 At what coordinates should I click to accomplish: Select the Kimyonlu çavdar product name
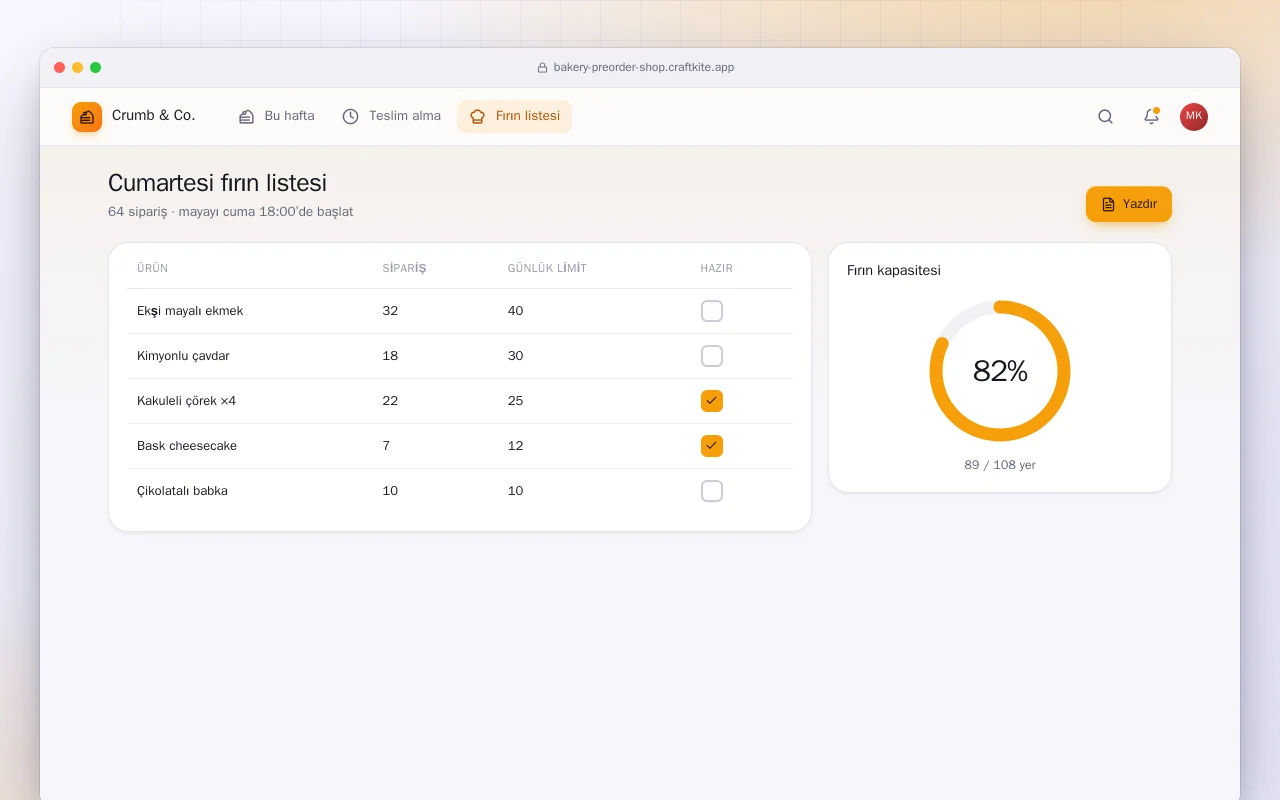(x=183, y=356)
